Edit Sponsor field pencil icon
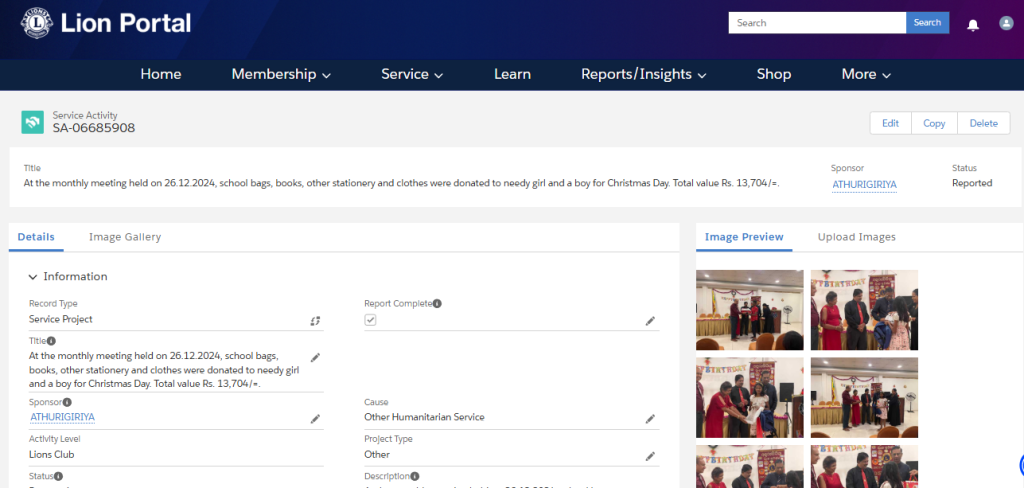Screen dimensions: 1024x488 coord(315,419)
